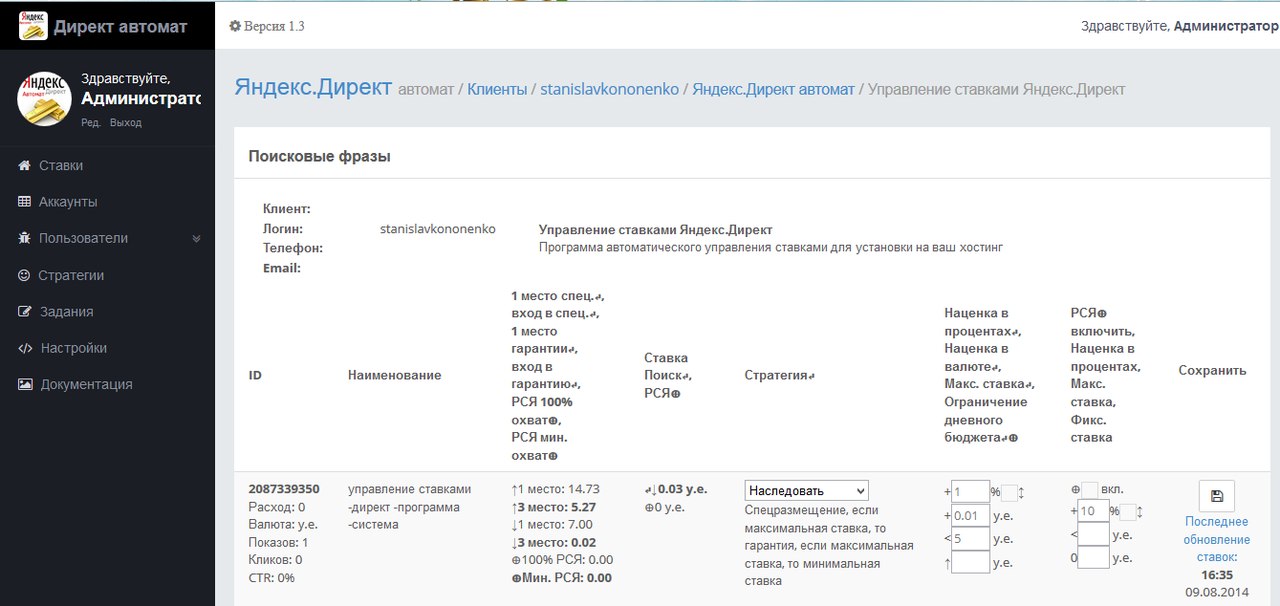Image resolution: width=1280 pixels, height=606 pixels.
Task: Click the gear icon beside Версия 1.3
Action: tap(235, 26)
